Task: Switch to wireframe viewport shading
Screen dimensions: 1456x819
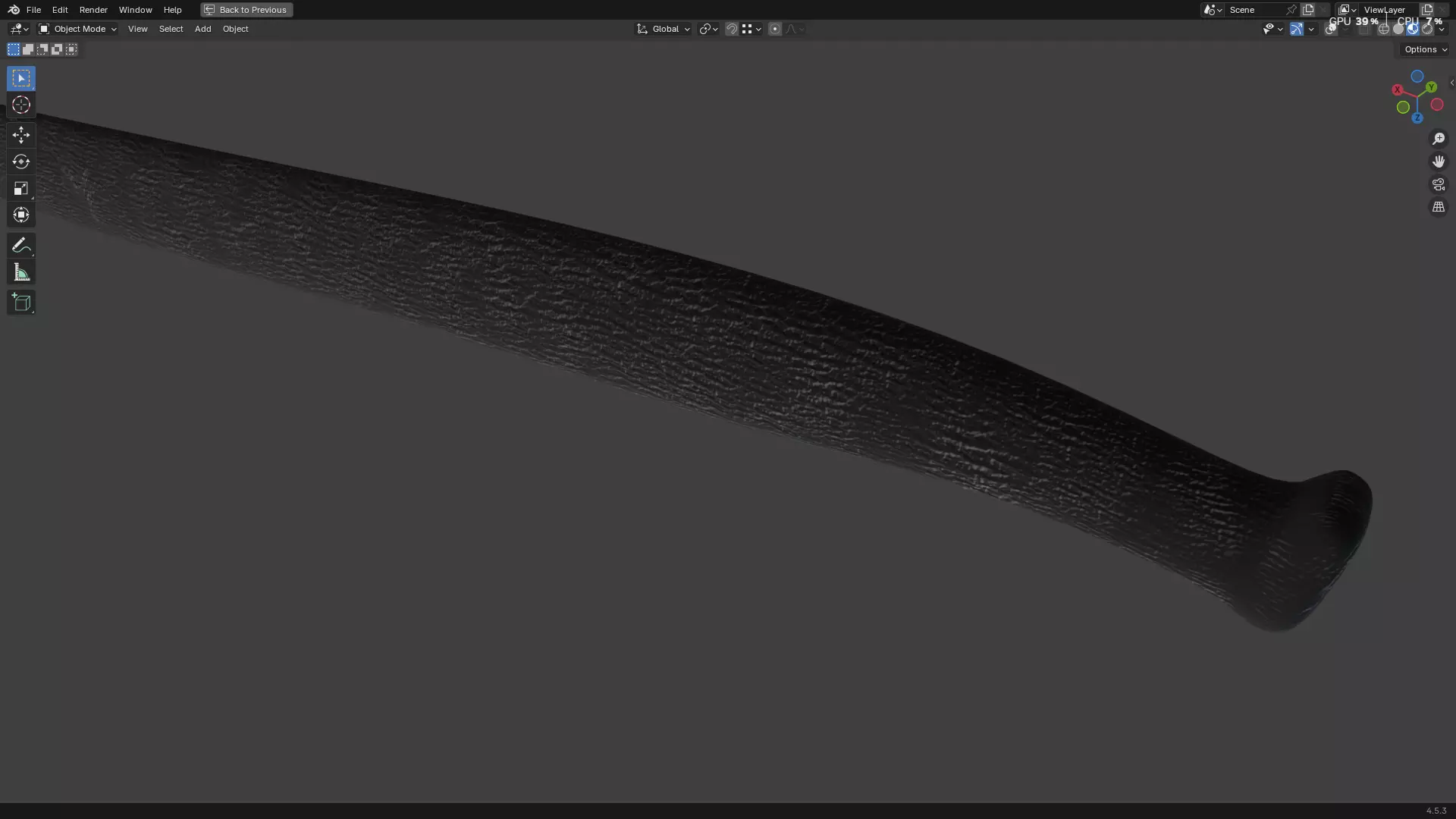Action: click(1384, 30)
